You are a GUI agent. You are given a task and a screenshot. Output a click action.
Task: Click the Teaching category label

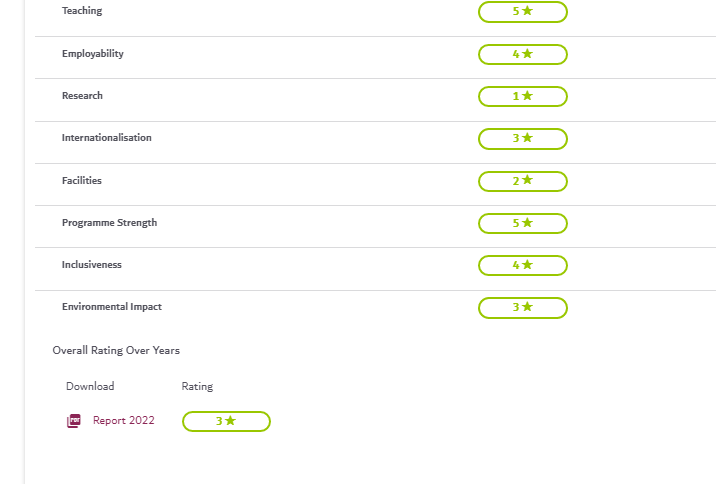tap(82, 11)
